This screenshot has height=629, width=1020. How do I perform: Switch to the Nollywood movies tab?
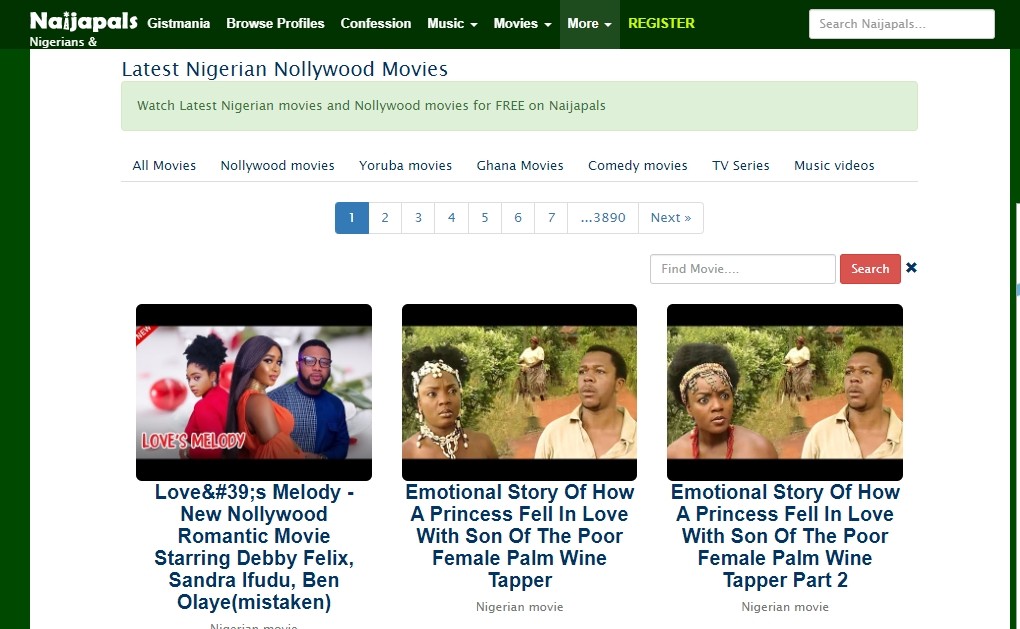click(x=277, y=165)
